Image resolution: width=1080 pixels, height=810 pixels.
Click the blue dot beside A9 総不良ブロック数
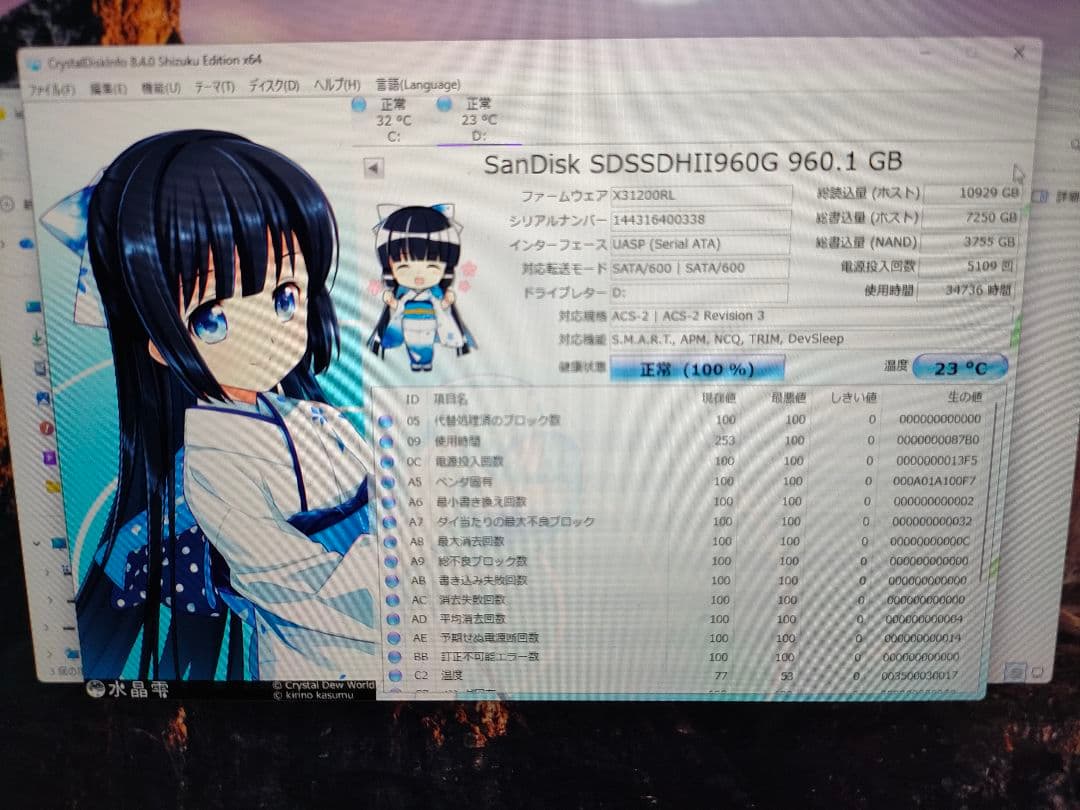pyautogui.click(x=389, y=561)
